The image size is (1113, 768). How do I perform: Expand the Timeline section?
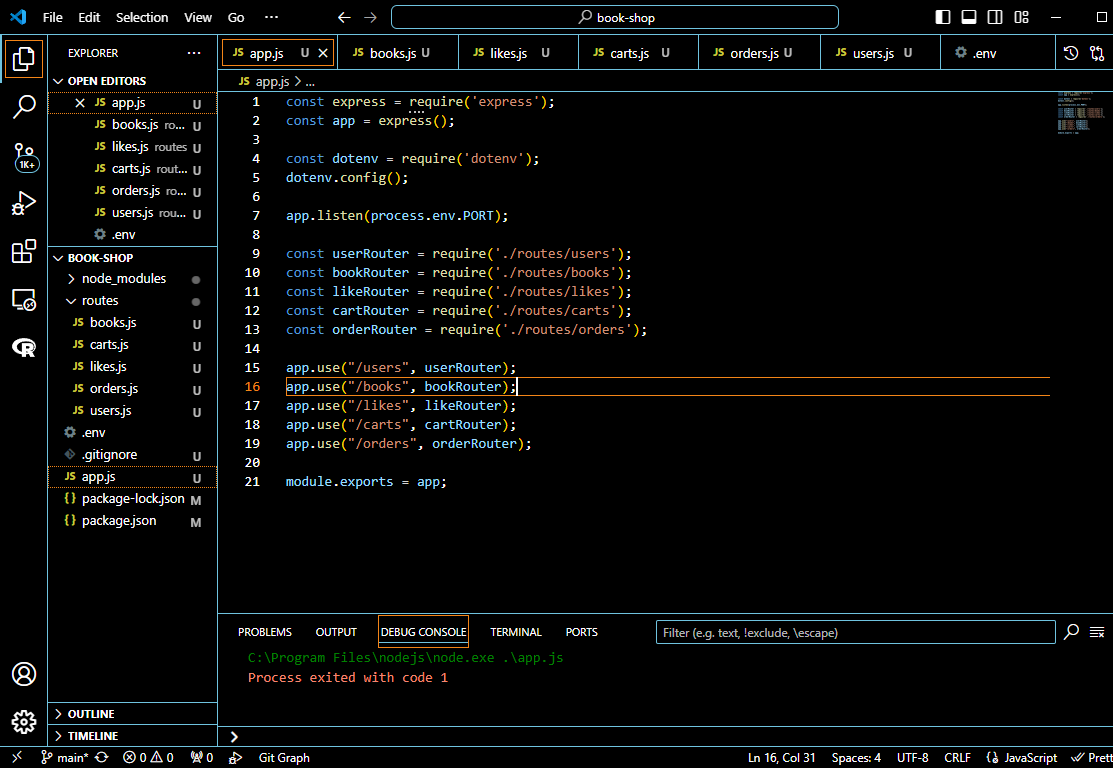[132, 736]
